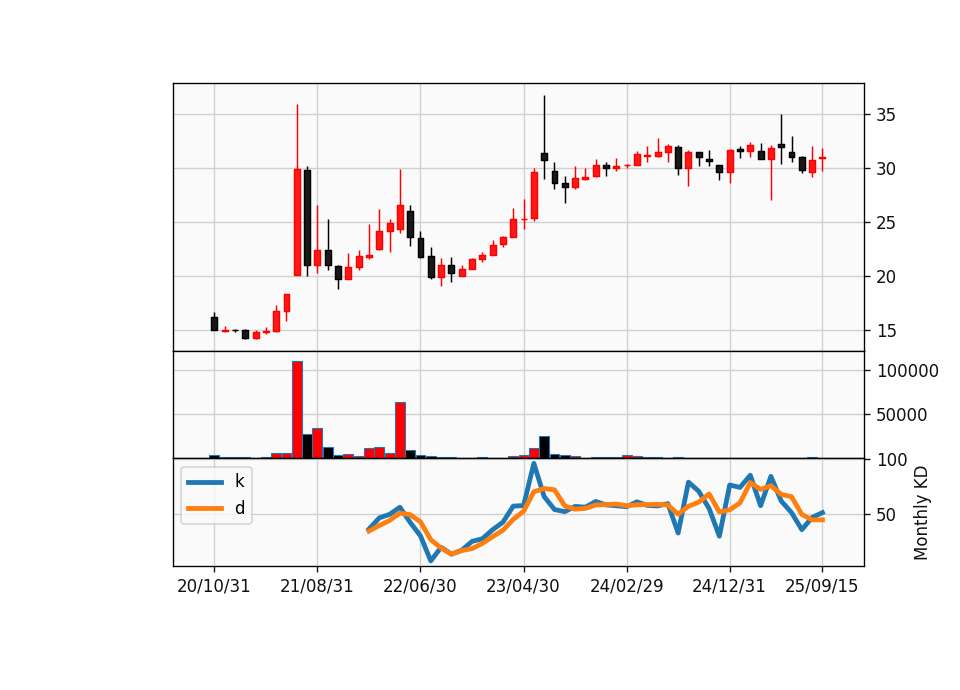Click the 20/10/31 date label
Image resolution: width=960 pixels, height=690 pixels.
click(x=214, y=586)
